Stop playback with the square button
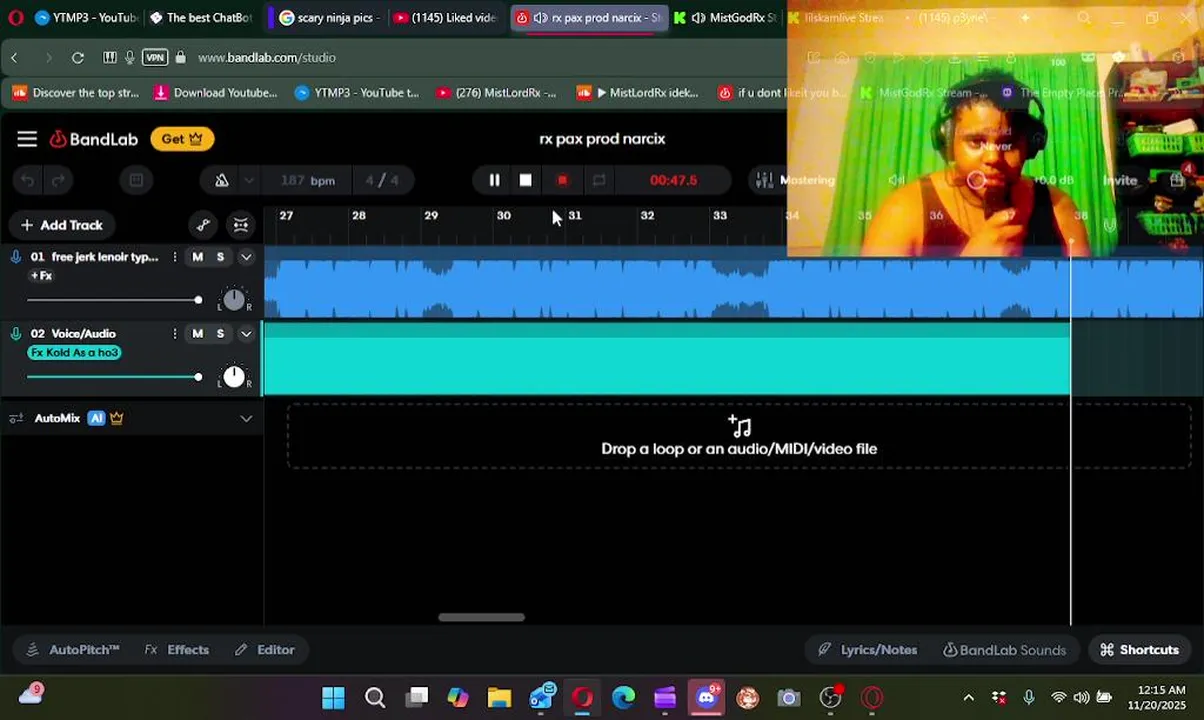 tap(526, 180)
